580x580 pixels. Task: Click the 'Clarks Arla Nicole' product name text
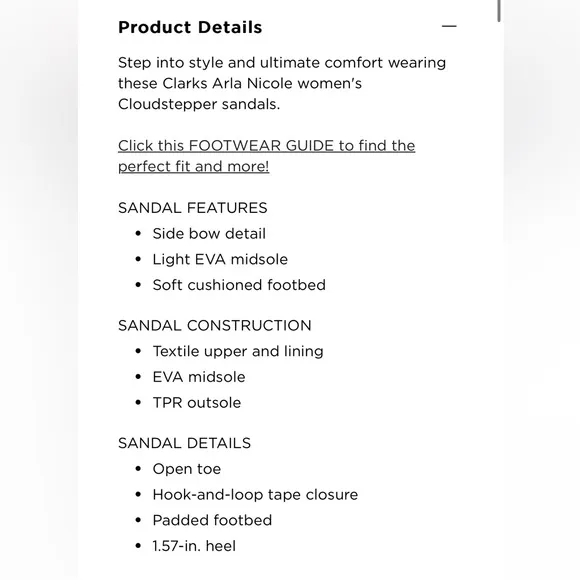pos(227,84)
